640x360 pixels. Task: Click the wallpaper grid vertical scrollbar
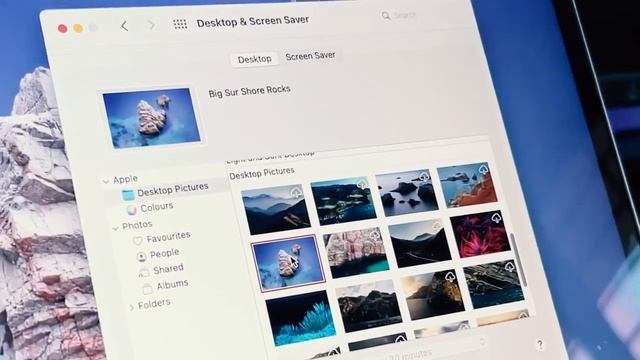pyautogui.click(x=518, y=260)
